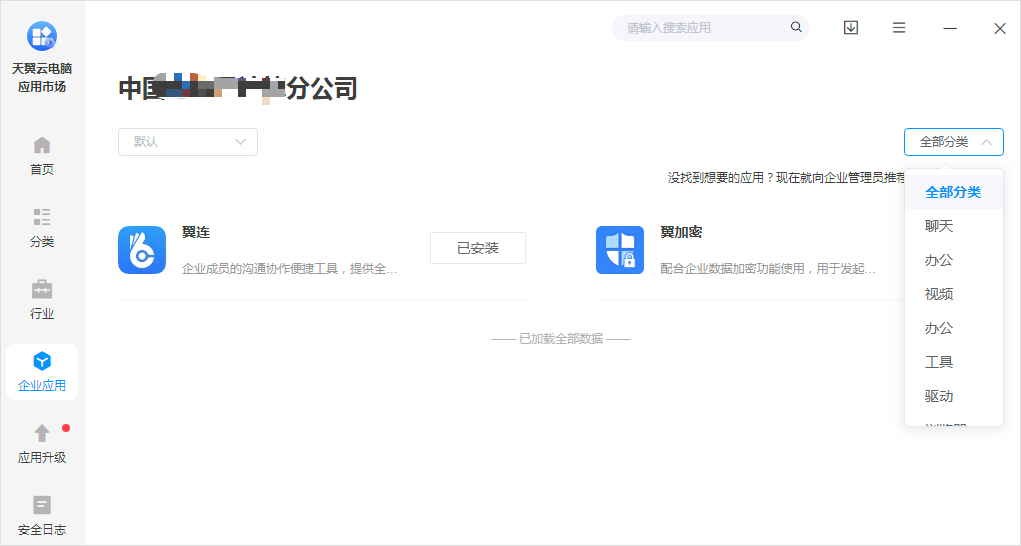
Task: Focus the 请输入搜索应用 search field
Action: pyautogui.click(x=700, y=28)
